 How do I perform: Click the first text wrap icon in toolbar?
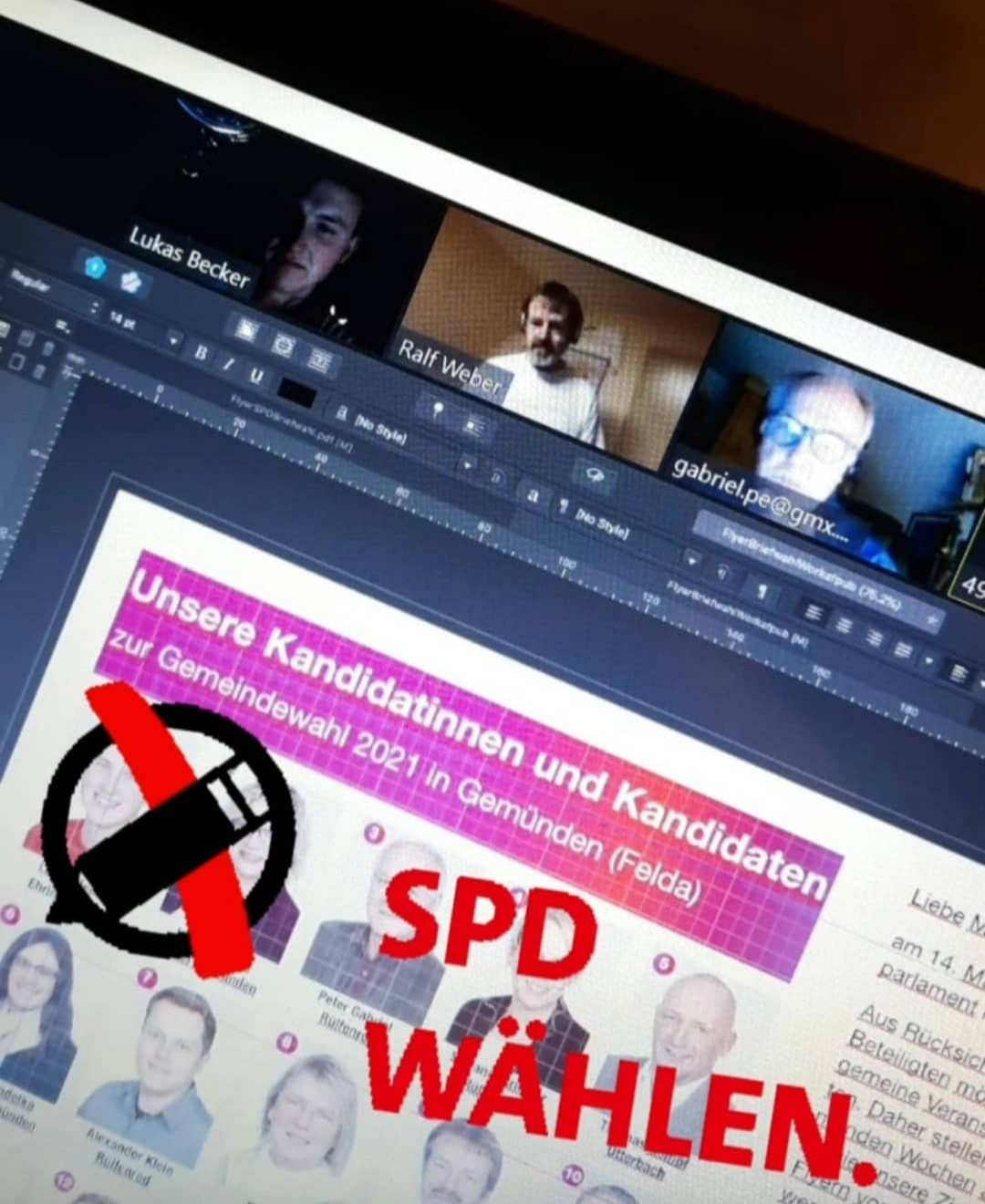click(246, 329)
